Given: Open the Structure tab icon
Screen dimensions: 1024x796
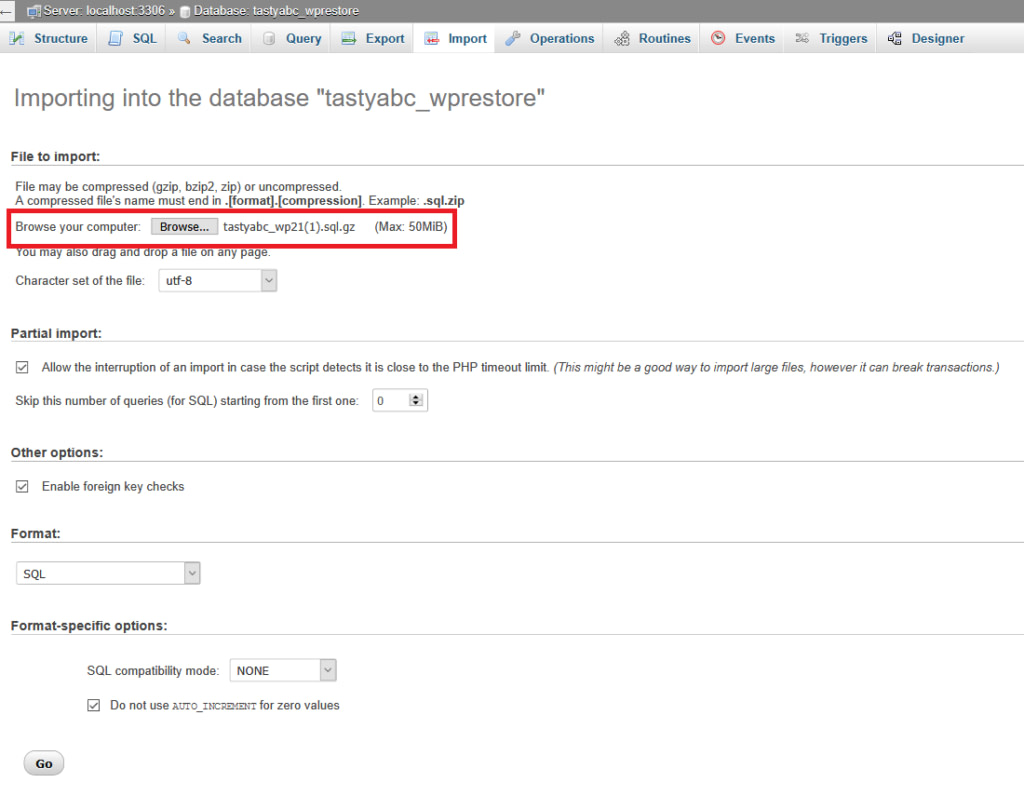Looking at the screenshot, I should (16, 38).
